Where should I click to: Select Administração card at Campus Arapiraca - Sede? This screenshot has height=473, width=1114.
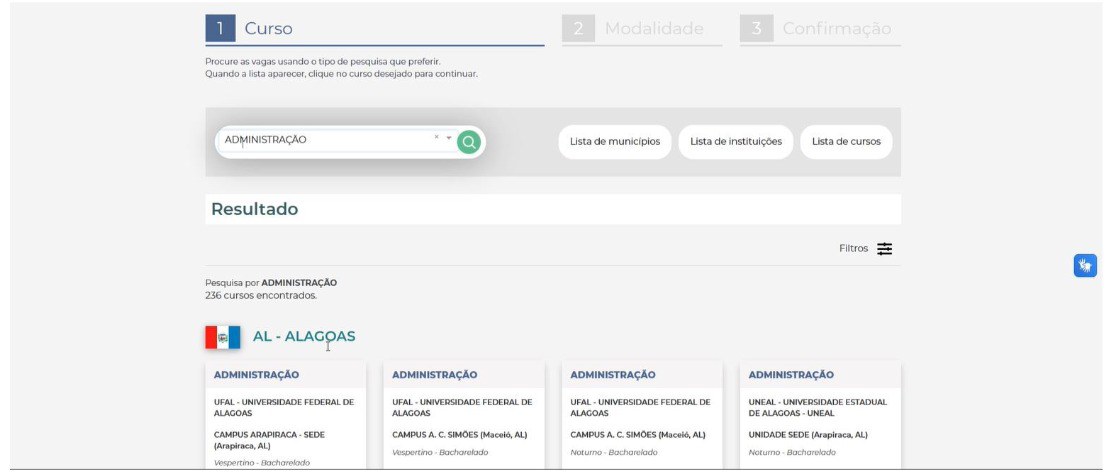[x=286, y=415]
